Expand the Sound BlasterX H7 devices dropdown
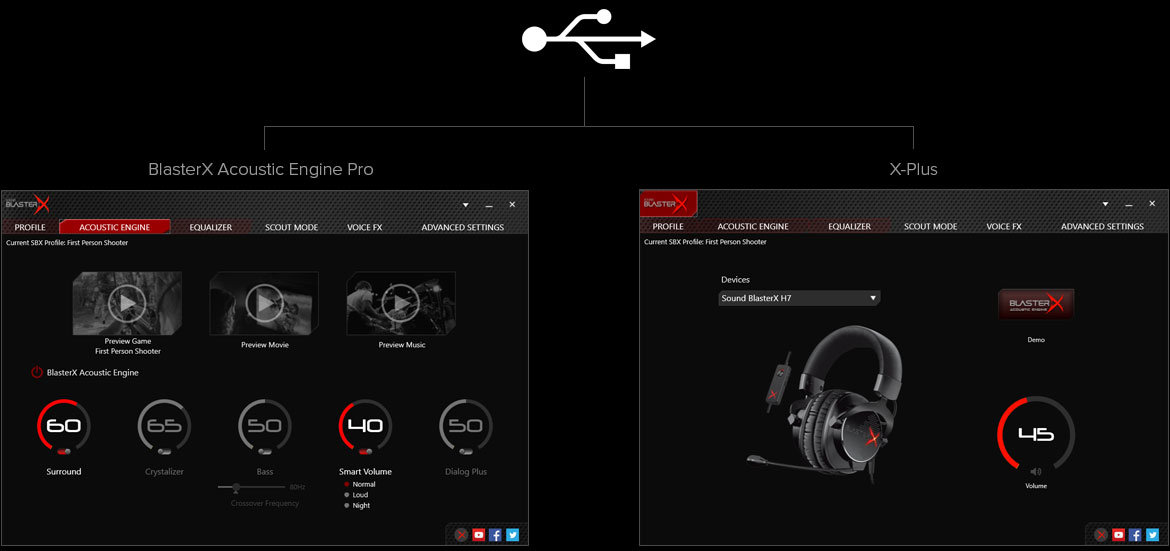 872,298
